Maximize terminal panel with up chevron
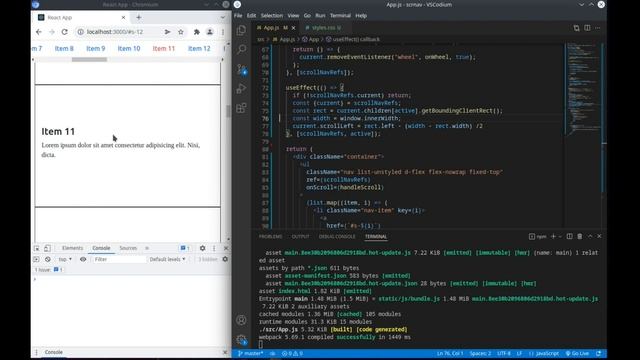Screen dimensions: 640x360 (x=590, y=236)
